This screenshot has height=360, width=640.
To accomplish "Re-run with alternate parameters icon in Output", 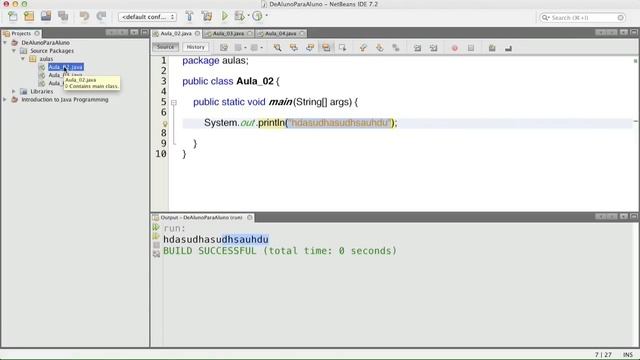I will coord(156,236).
